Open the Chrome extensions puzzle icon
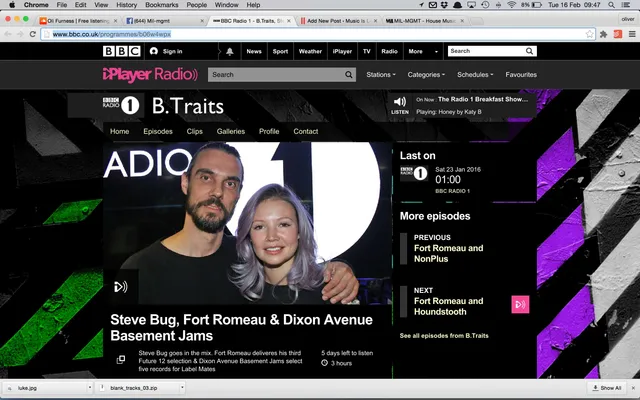Screen dimensions: 640x400 [603, 34]
